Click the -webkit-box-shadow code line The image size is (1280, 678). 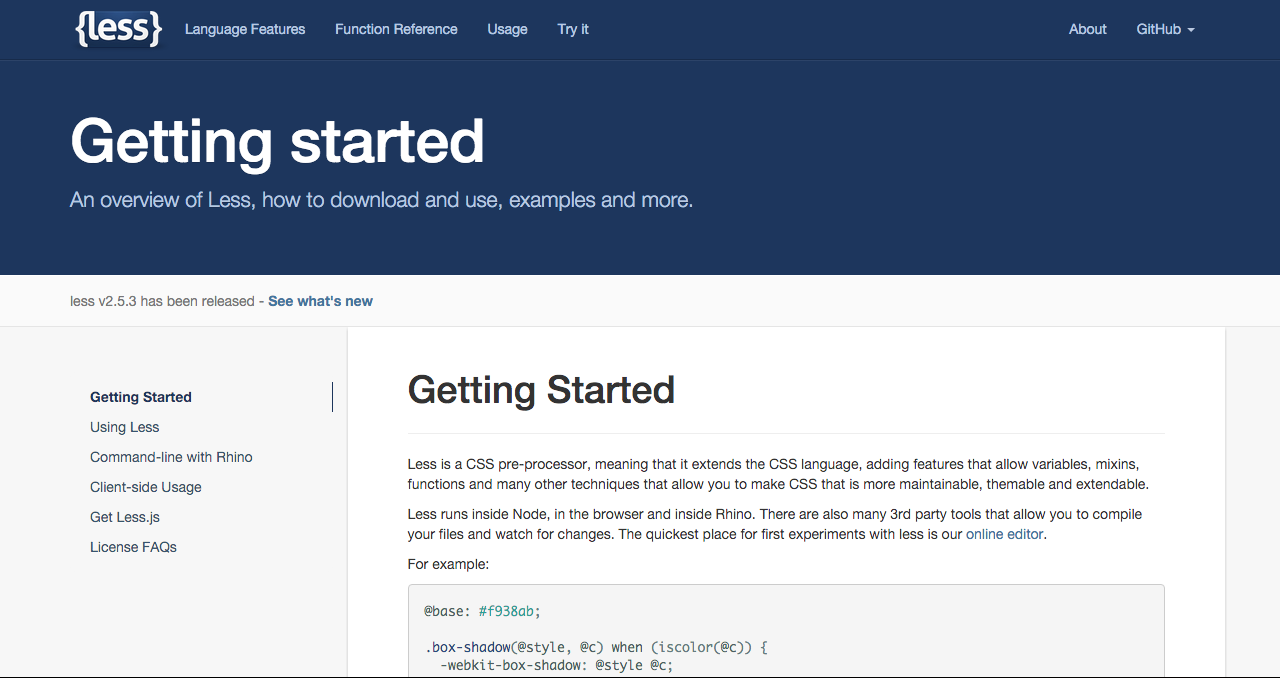[555, 664]
